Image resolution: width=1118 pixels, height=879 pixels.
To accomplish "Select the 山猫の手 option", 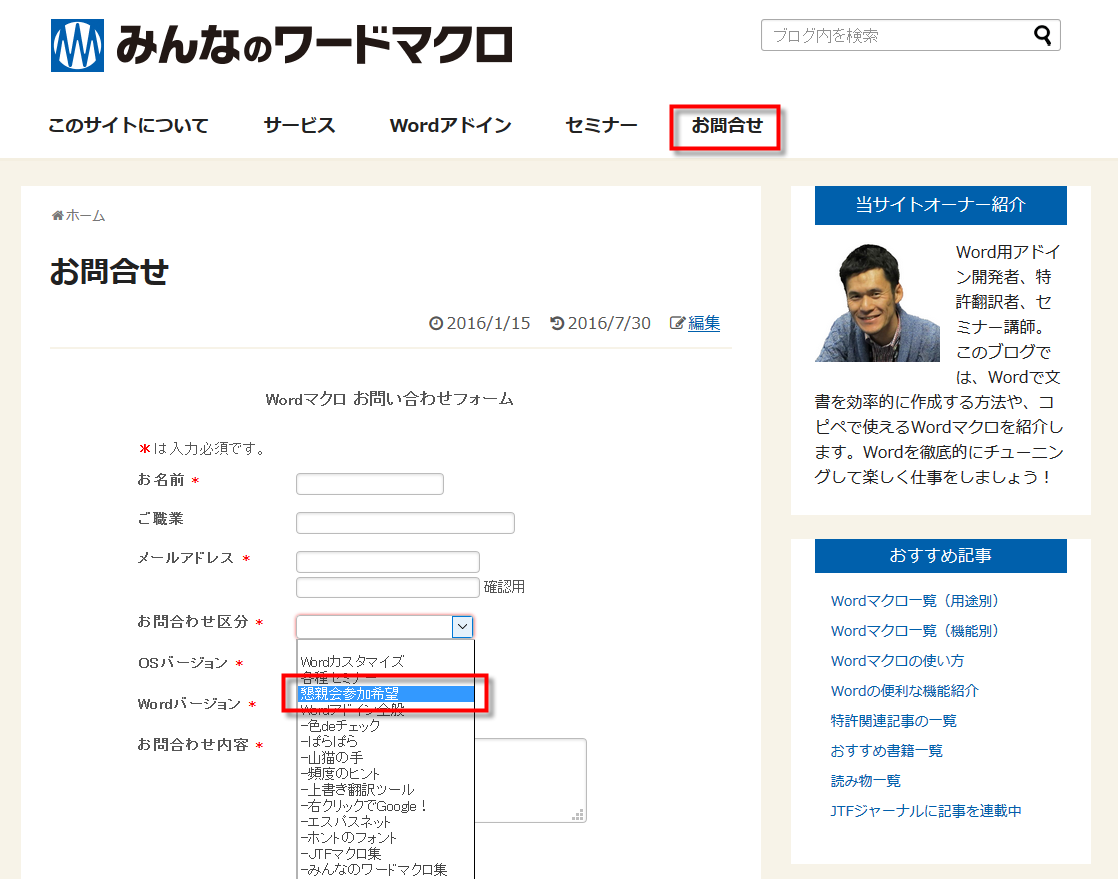I will tap(385, 757).
